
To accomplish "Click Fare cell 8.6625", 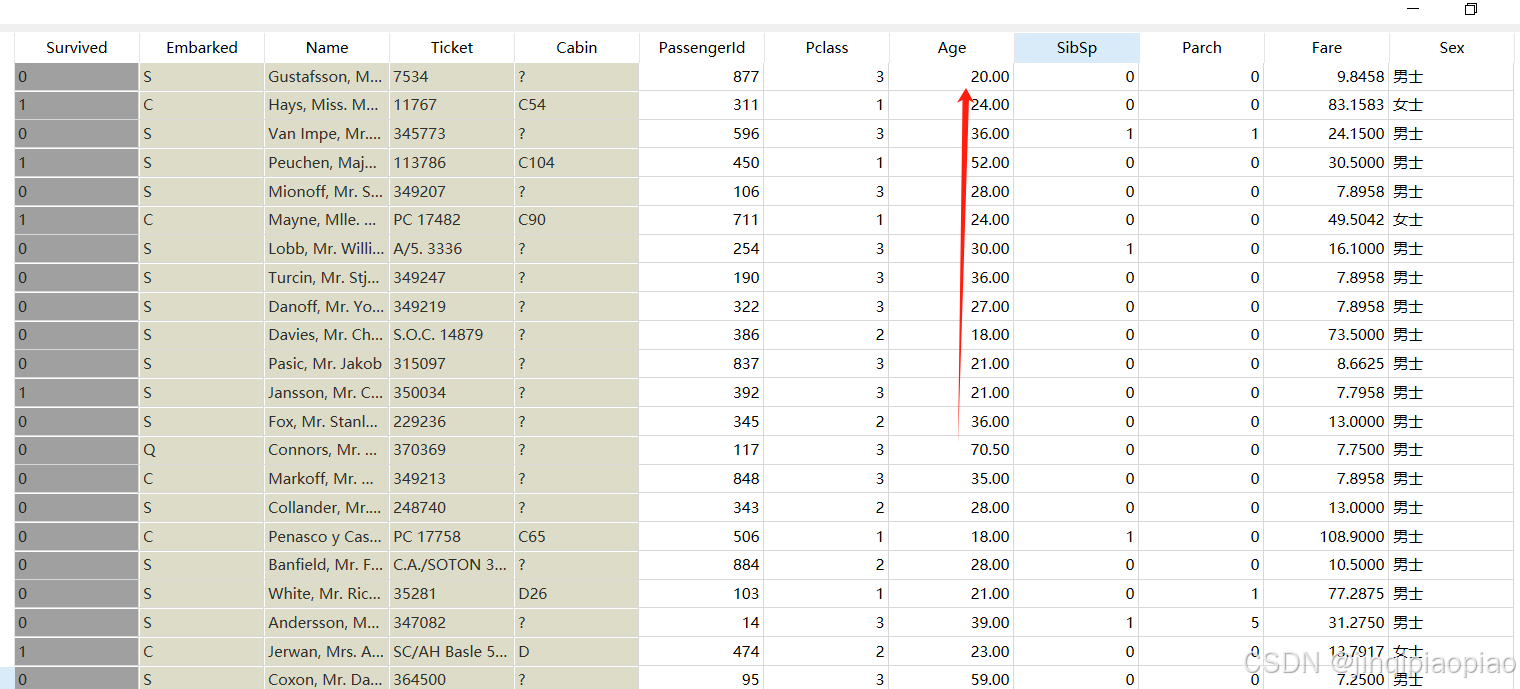I will point(1327,364).
